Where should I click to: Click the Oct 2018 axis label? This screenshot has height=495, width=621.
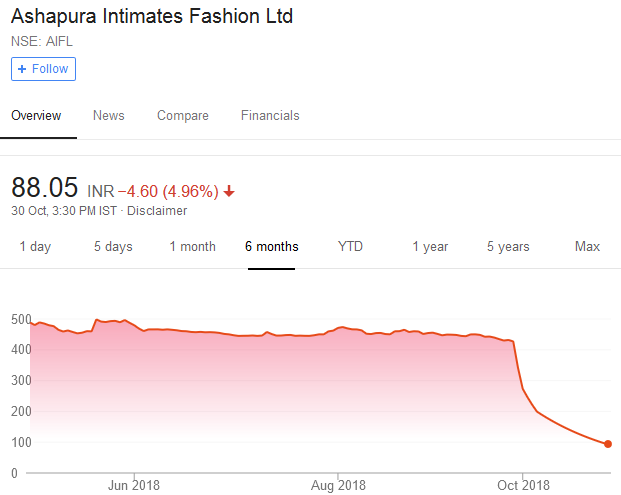tap(524, 486)
